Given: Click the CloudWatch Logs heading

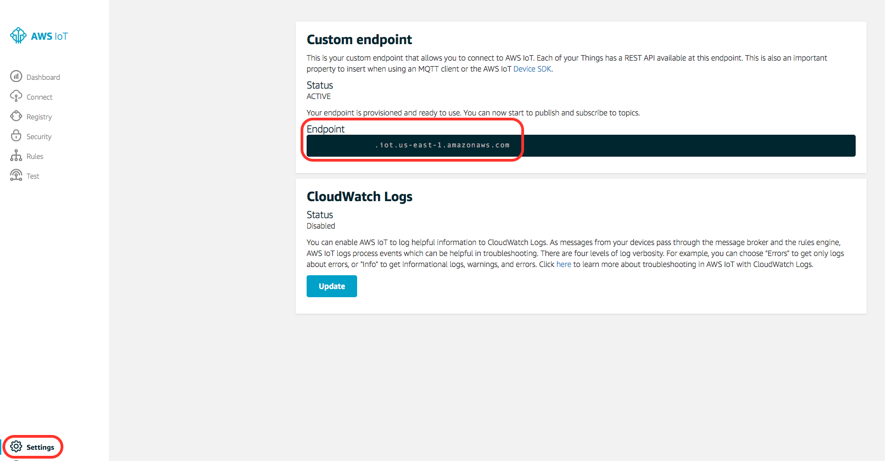Looking at the screenshot, I should click(x=359, y=196).
